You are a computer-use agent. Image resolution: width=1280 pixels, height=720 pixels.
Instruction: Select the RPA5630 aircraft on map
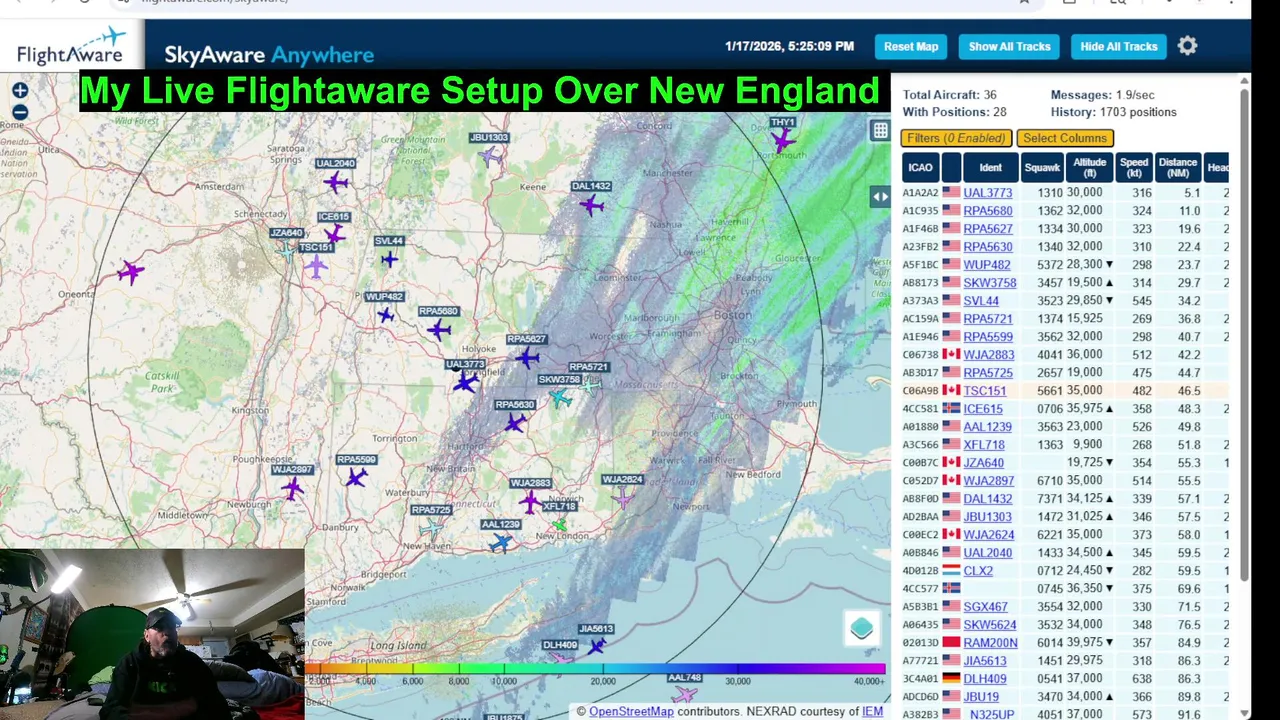click(515, 423)
